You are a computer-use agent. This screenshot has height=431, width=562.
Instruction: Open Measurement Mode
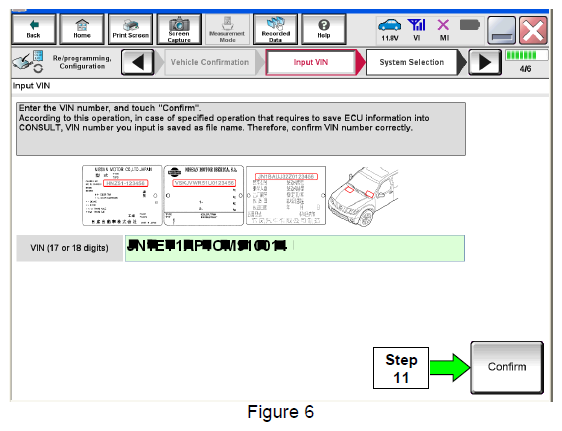pos(227,29)
